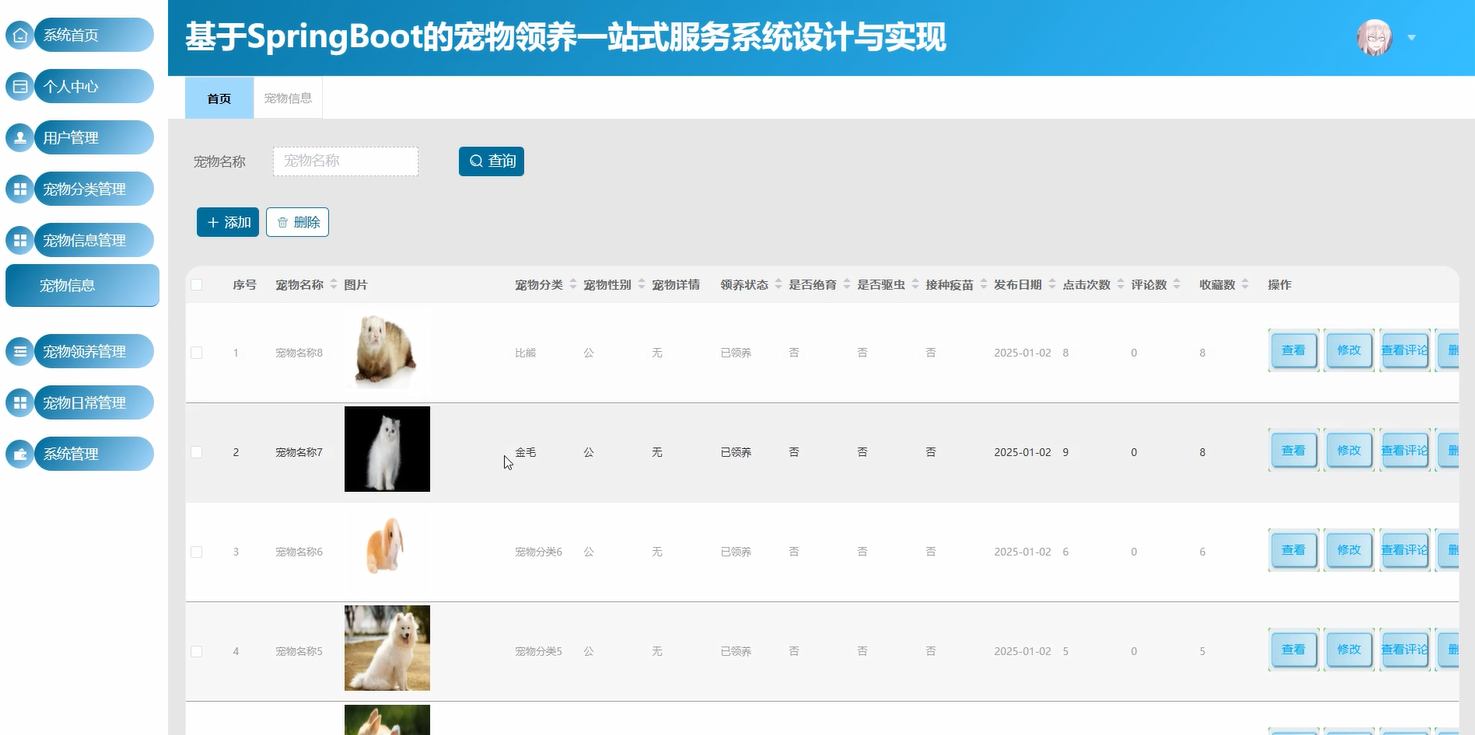Screen dimensions: 1475x735
Task: Sort by 评论数 column arrows
Action: (x=1177, y=285)
